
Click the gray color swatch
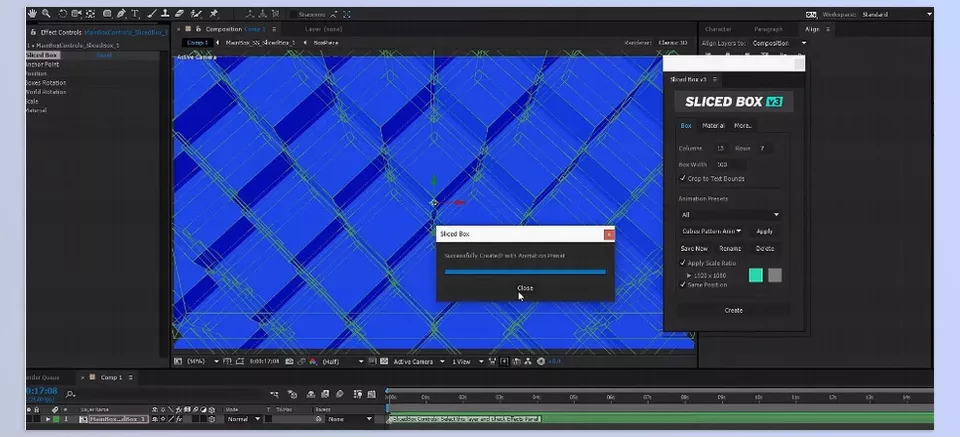(774, 275)
